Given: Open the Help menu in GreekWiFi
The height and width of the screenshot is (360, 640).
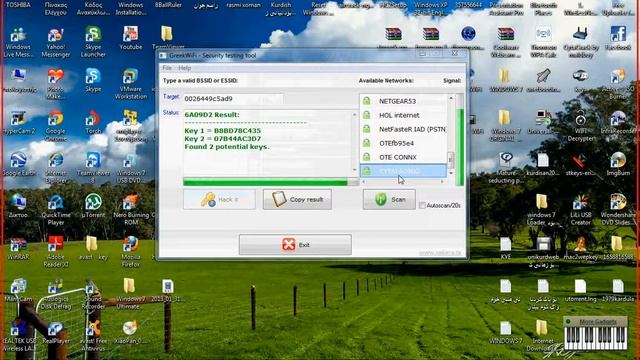Looking at the screenshot, I should click(x=184, y=68).
